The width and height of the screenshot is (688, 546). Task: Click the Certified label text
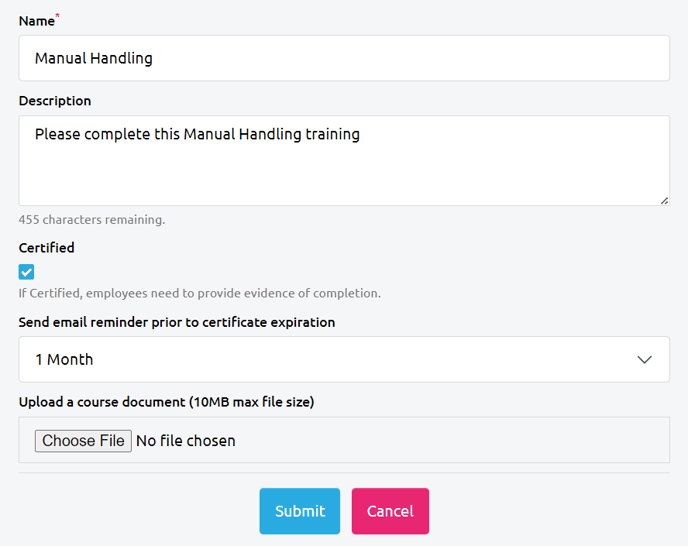click(46, 248)
